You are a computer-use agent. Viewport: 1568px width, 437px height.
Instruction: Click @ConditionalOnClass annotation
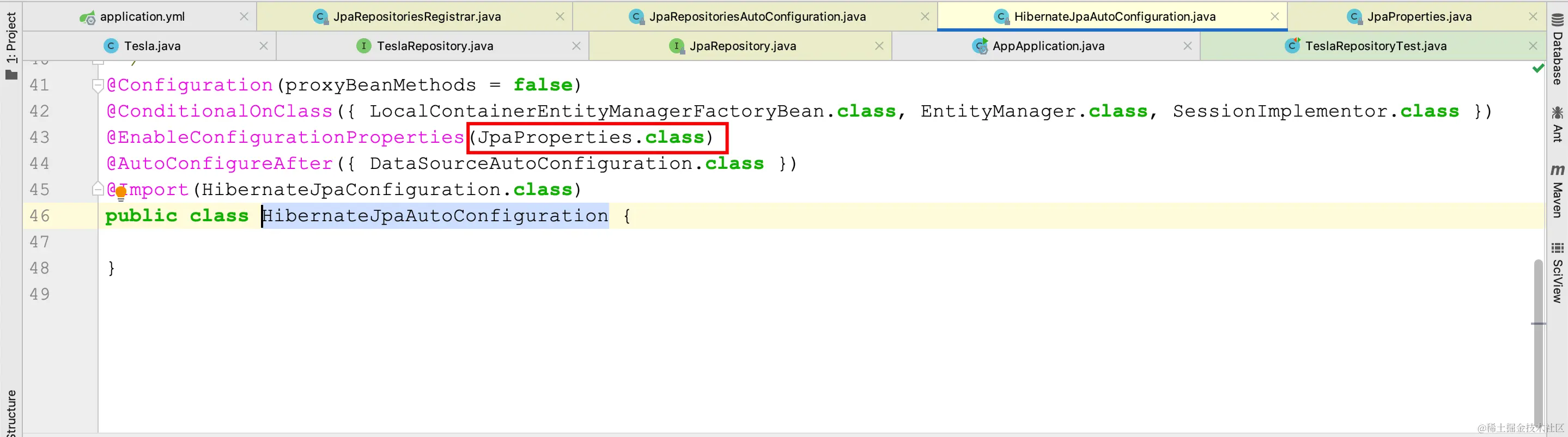pyautogui.click(x=219, y=111)
